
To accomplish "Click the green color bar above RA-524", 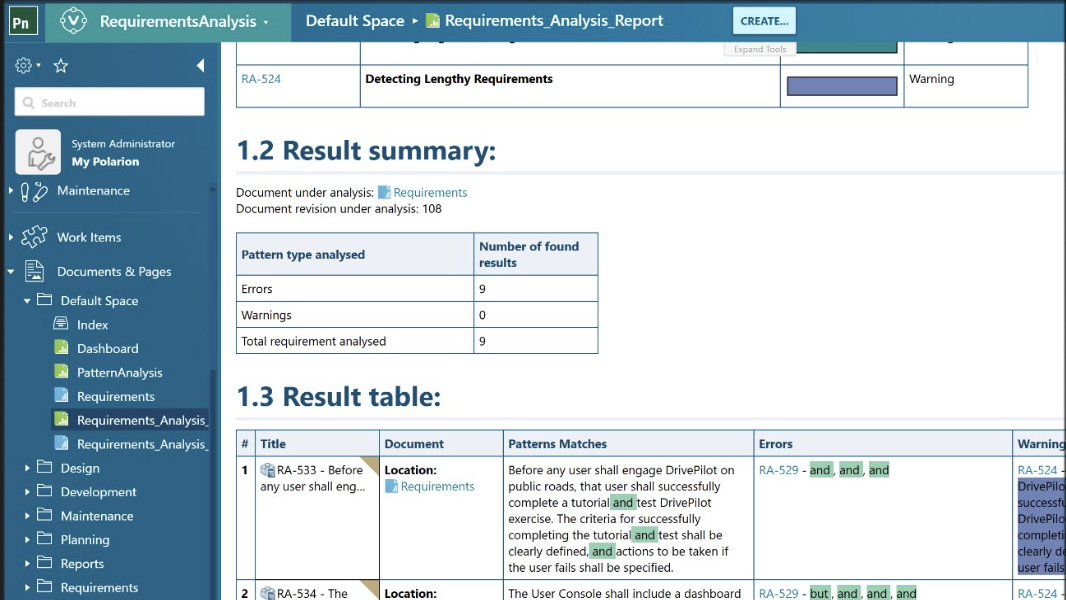I will point(846,47).
